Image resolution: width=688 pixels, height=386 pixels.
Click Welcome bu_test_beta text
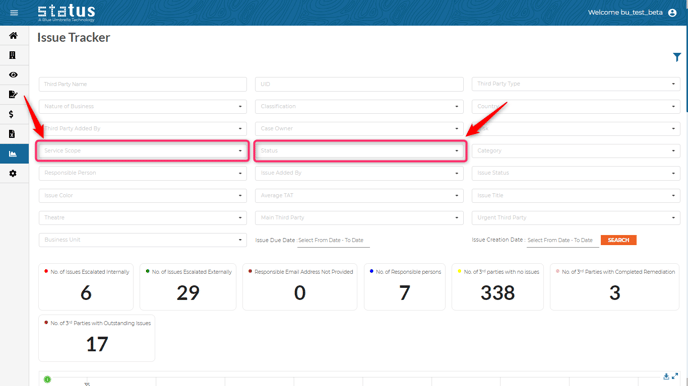[625, 13]
